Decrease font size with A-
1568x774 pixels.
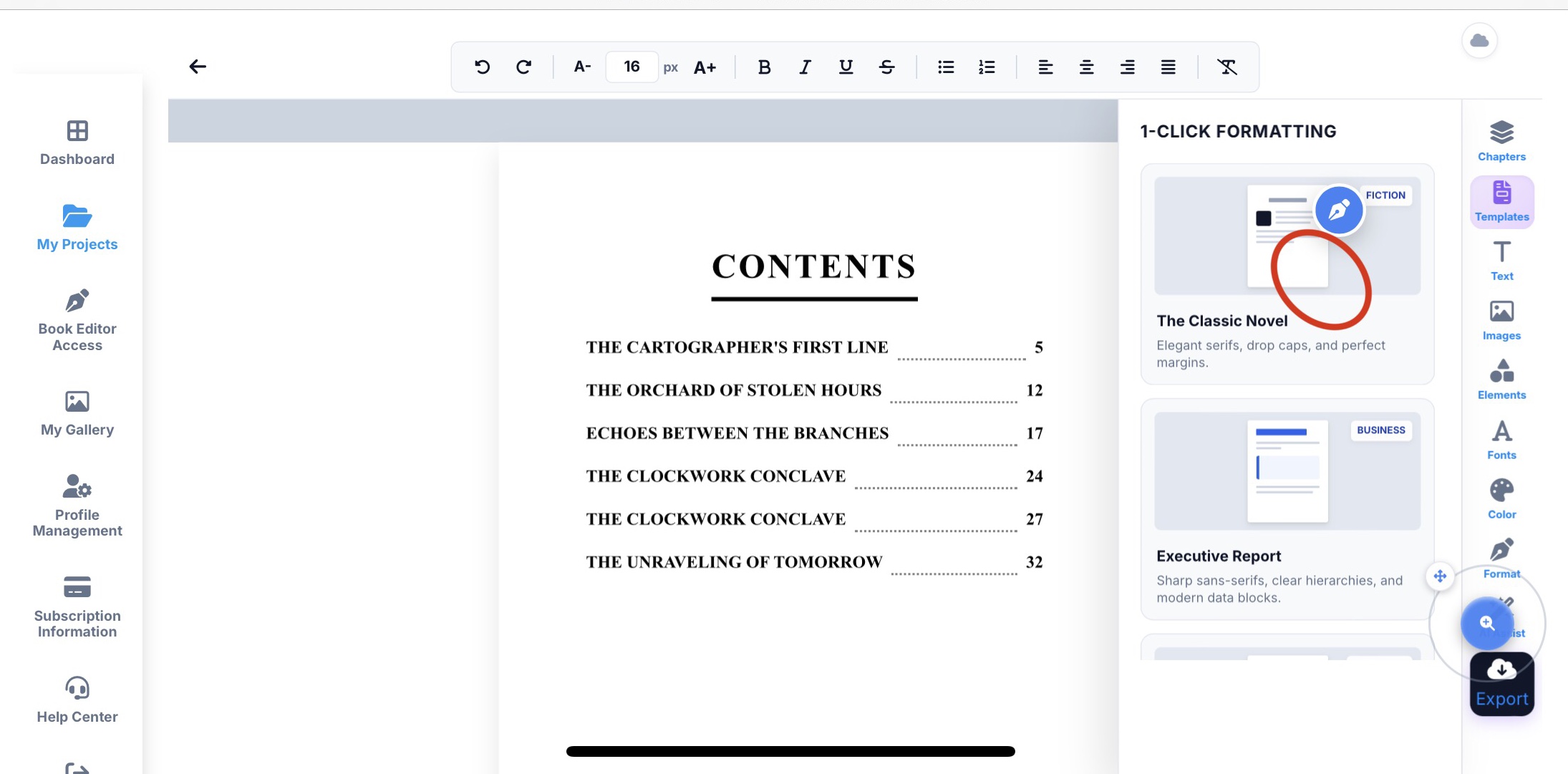click(582, 67)
